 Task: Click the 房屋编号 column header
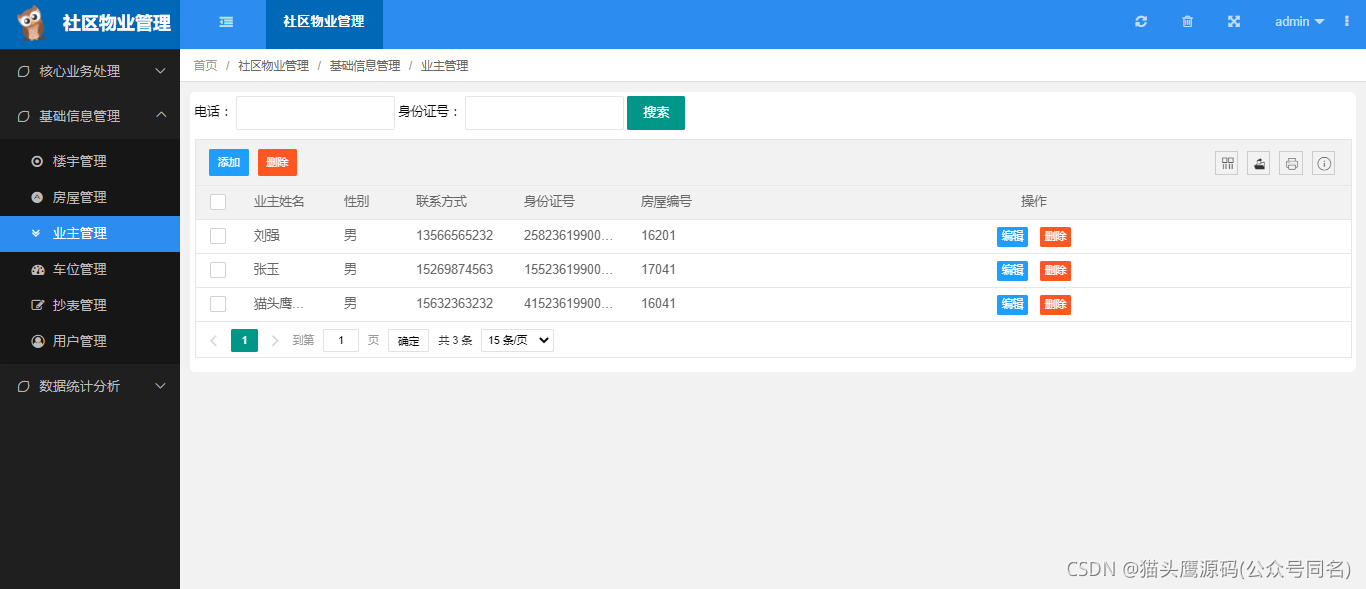point(666,202)
